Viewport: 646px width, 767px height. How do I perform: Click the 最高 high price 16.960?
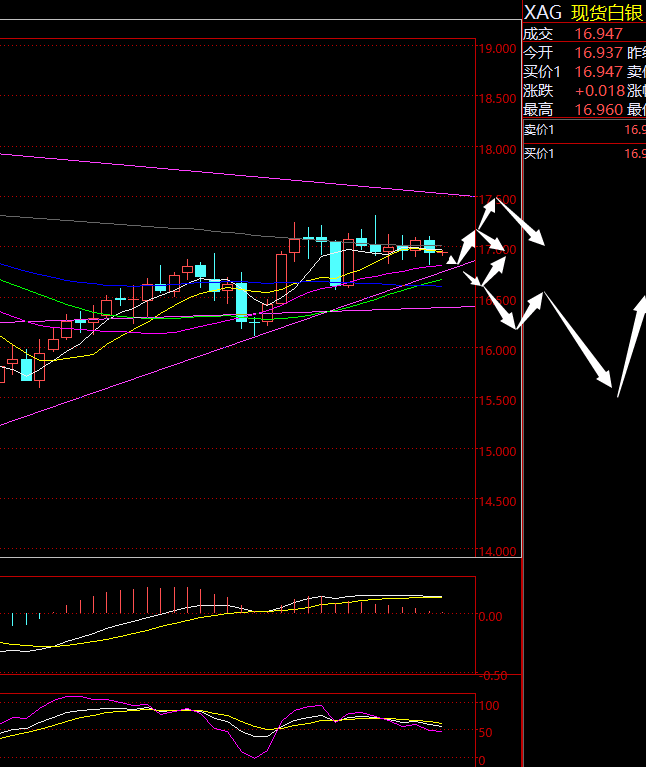[599, 110]
